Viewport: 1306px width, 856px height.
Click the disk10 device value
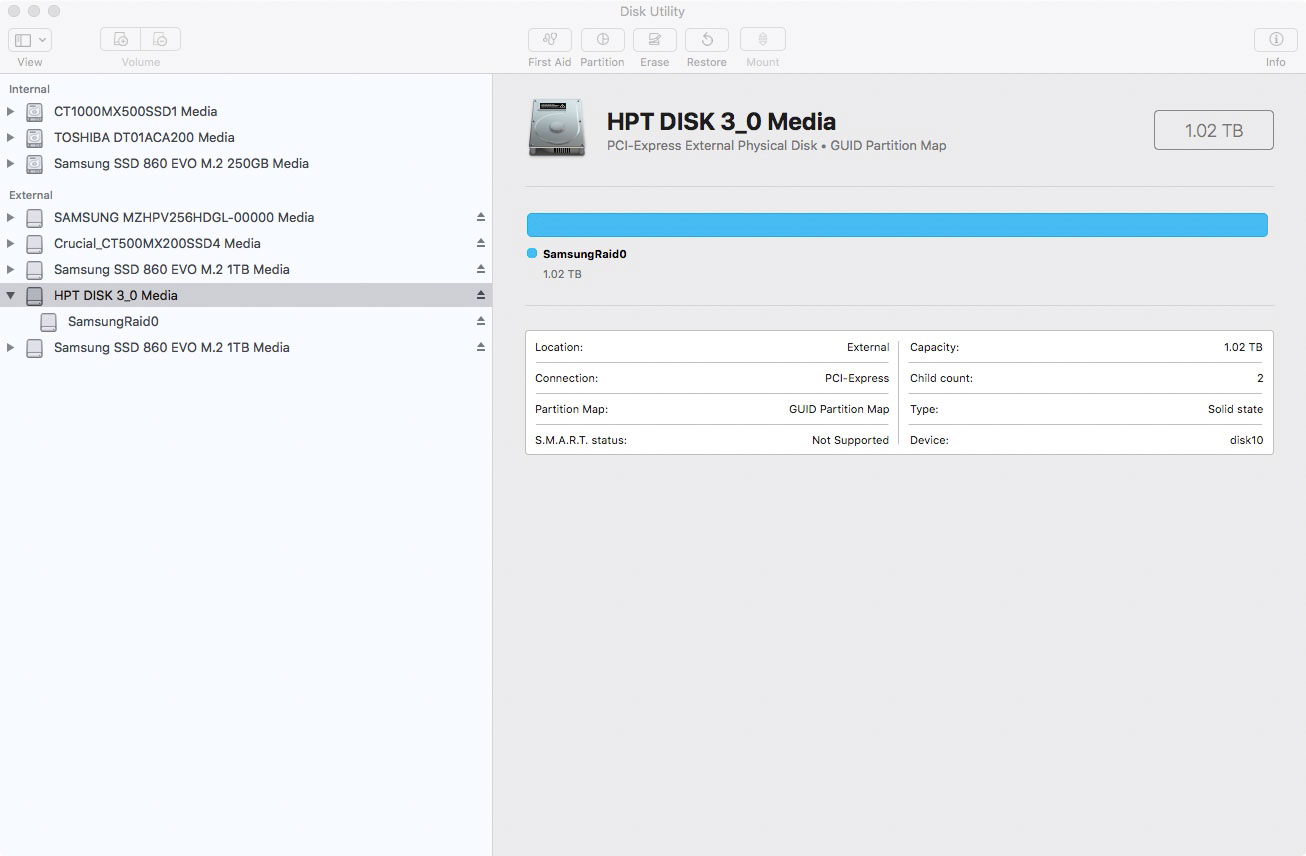pyautogui.click(x=1246, y=440)
